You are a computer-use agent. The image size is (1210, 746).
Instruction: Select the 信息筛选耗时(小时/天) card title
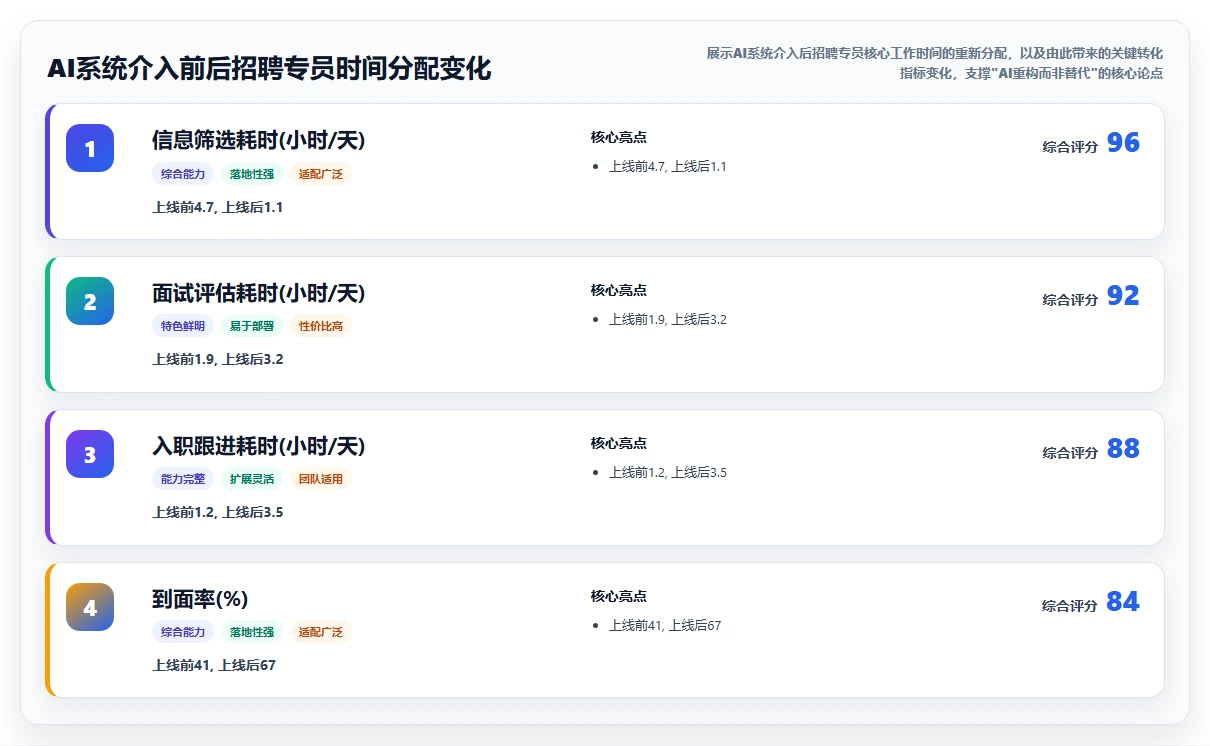click(258, 140)
